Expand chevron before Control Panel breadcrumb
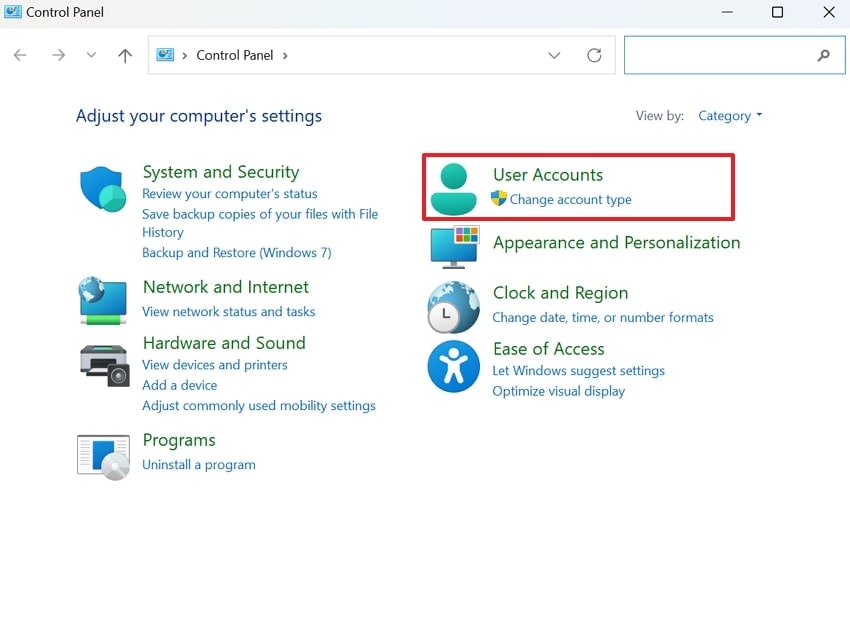The image size is (850, 625). tap(184, 55)
